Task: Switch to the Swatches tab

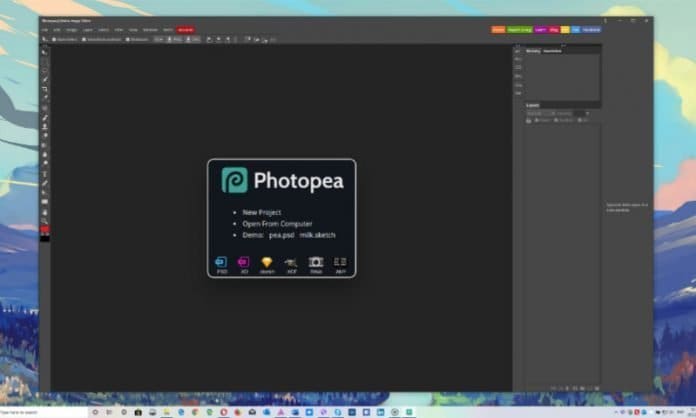Action: [552, 49]
